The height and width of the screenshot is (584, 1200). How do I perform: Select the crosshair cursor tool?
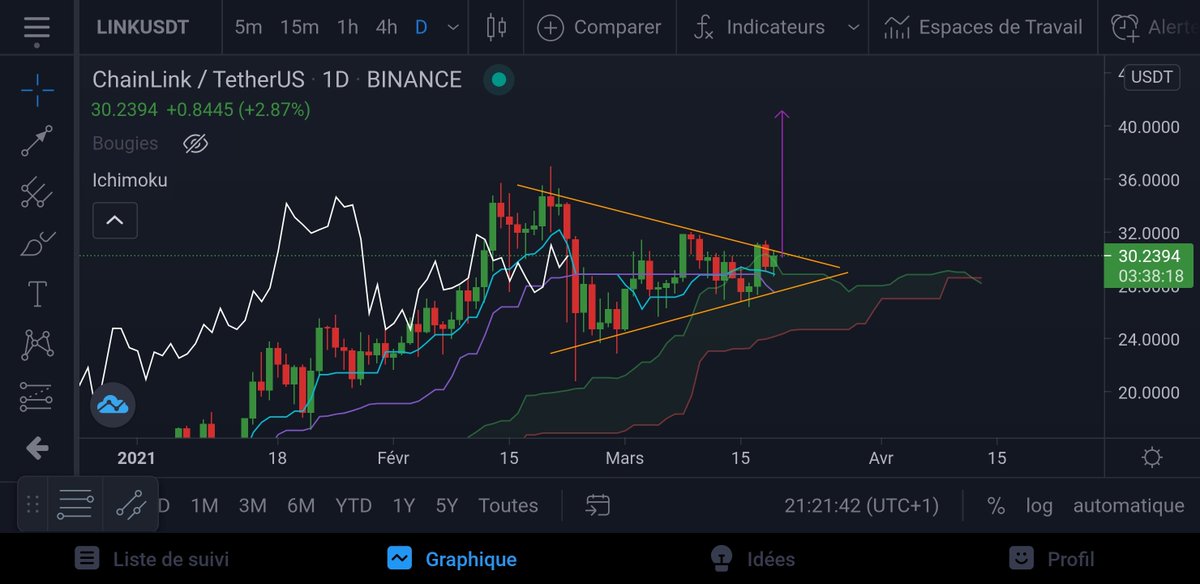point(37,88)
